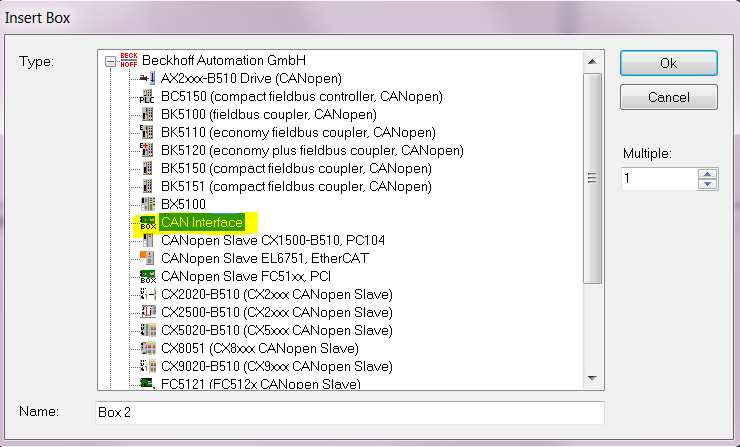Click the FC51xx PCI slave icon
Image resolution: width=740 pixels, height=447 pixels.
pos(148,276)
